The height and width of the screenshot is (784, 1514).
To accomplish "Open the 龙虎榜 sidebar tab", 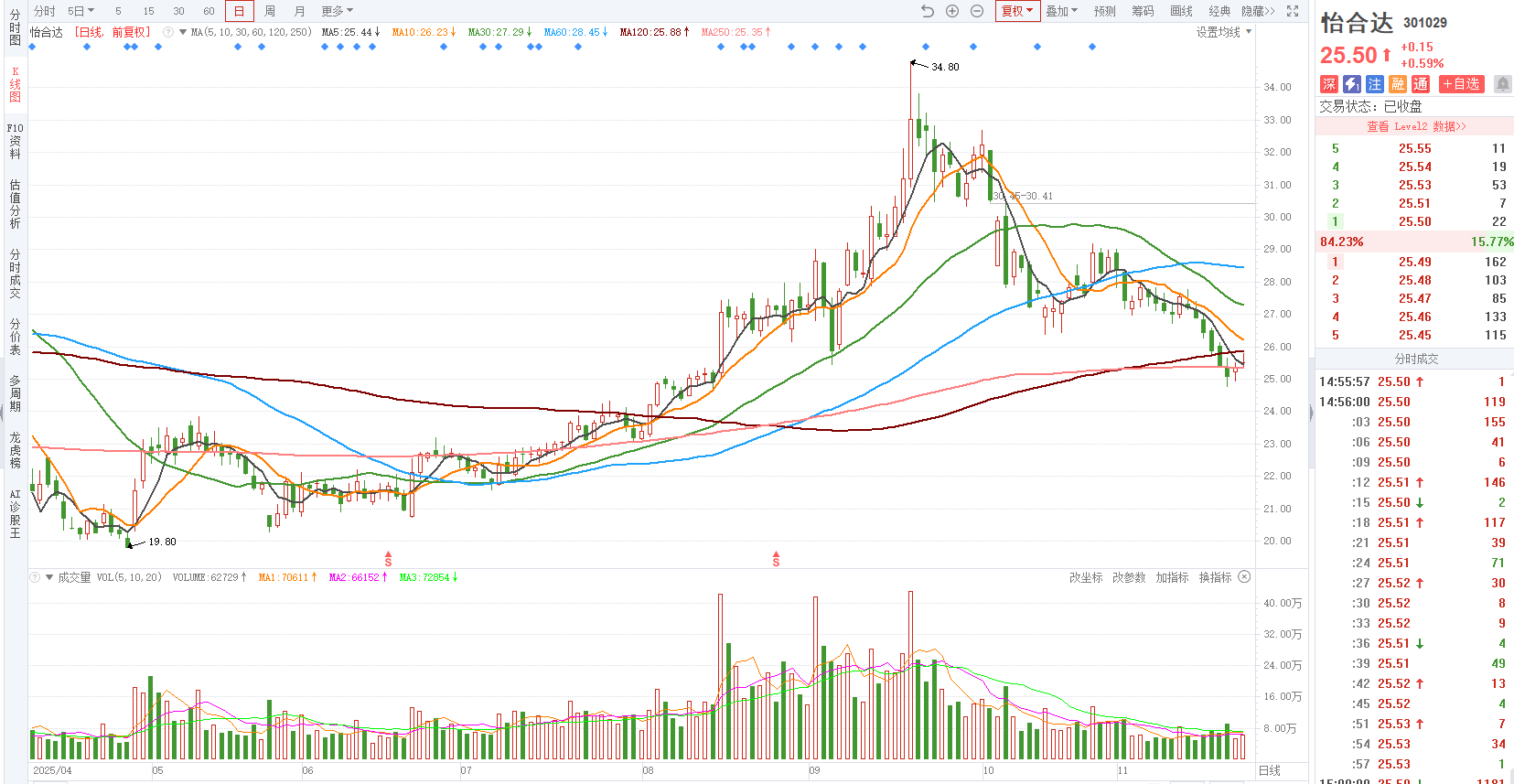I will 15,450.
